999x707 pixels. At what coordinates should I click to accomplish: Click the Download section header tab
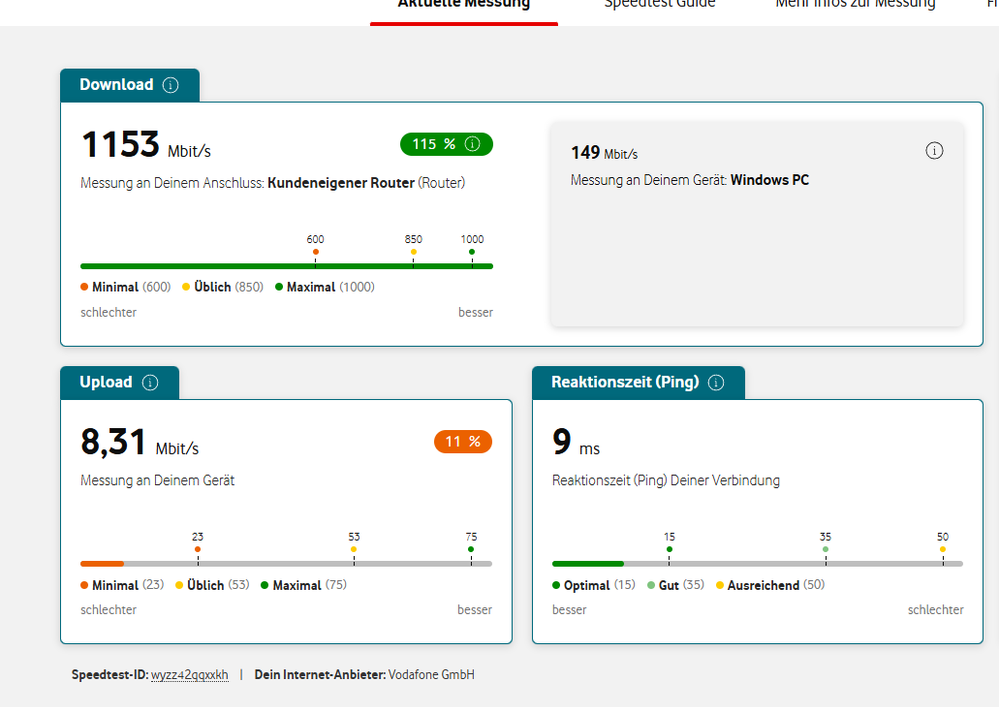pyautogui.click(x=130, y=85)
